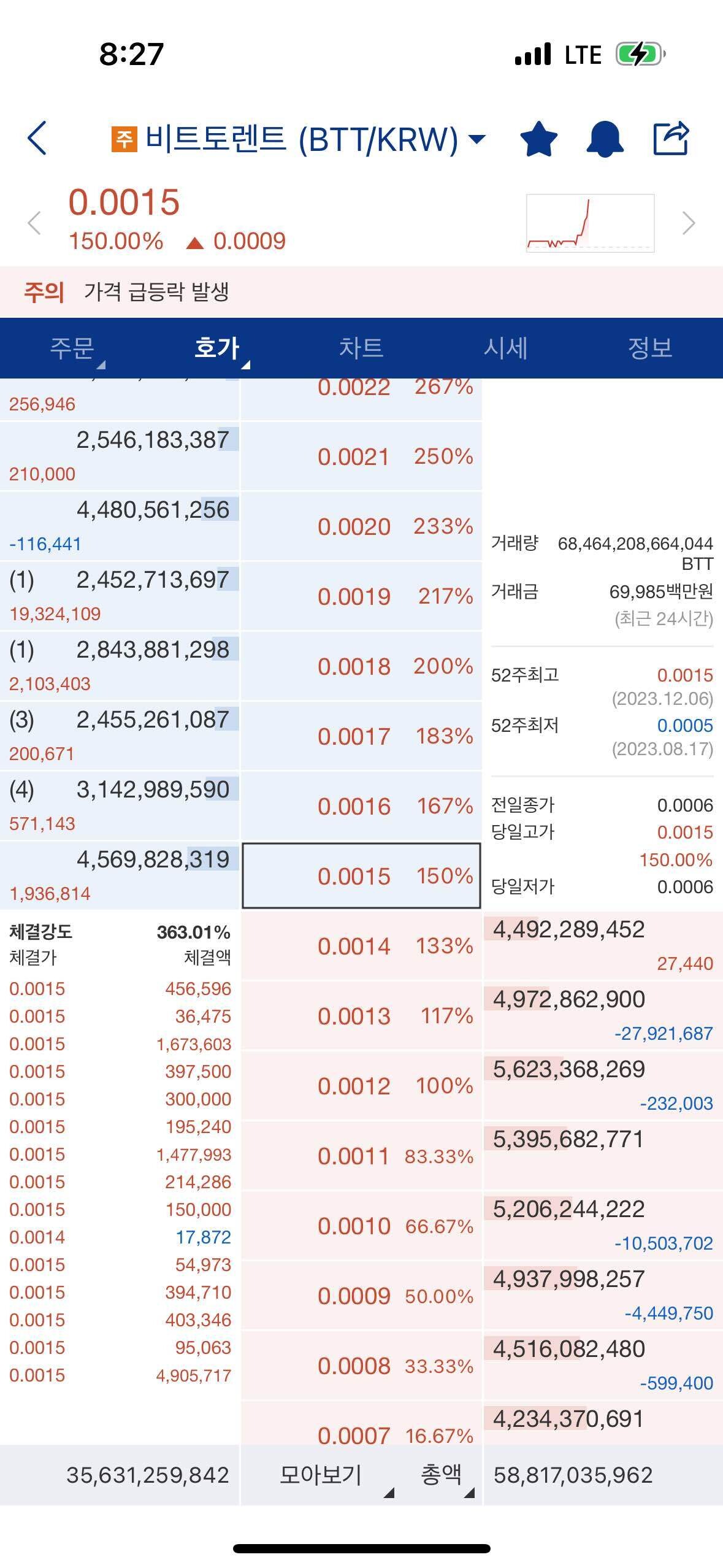Go to next coin with right chevron
Viewport: 723px width, 1568px height.
click(689, 223)
